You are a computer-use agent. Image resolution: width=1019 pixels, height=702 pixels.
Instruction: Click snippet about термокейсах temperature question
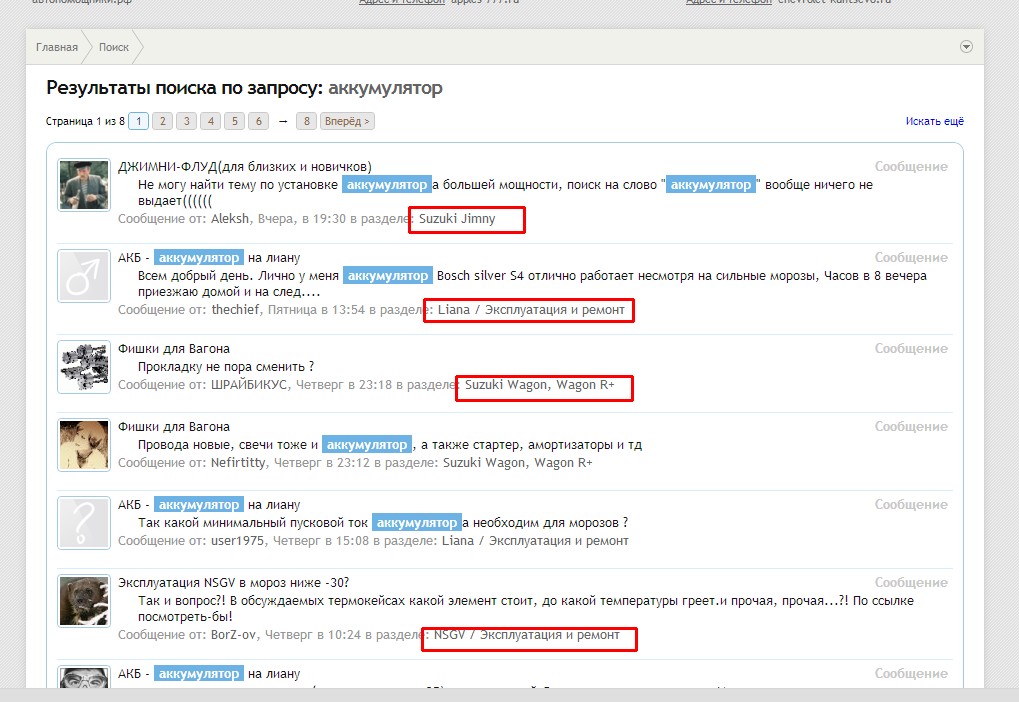pyautogui.click(x=526, y=609)
